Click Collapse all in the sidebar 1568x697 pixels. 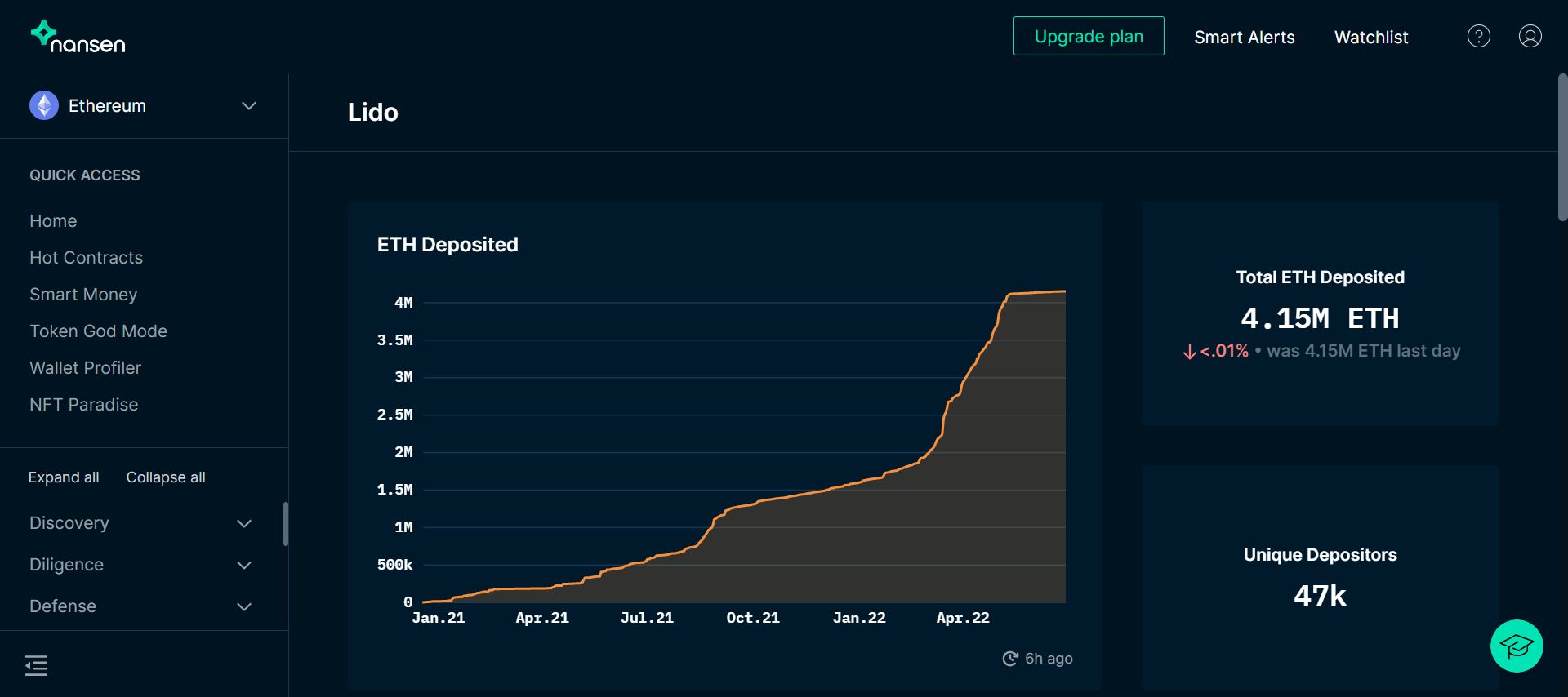166,477
